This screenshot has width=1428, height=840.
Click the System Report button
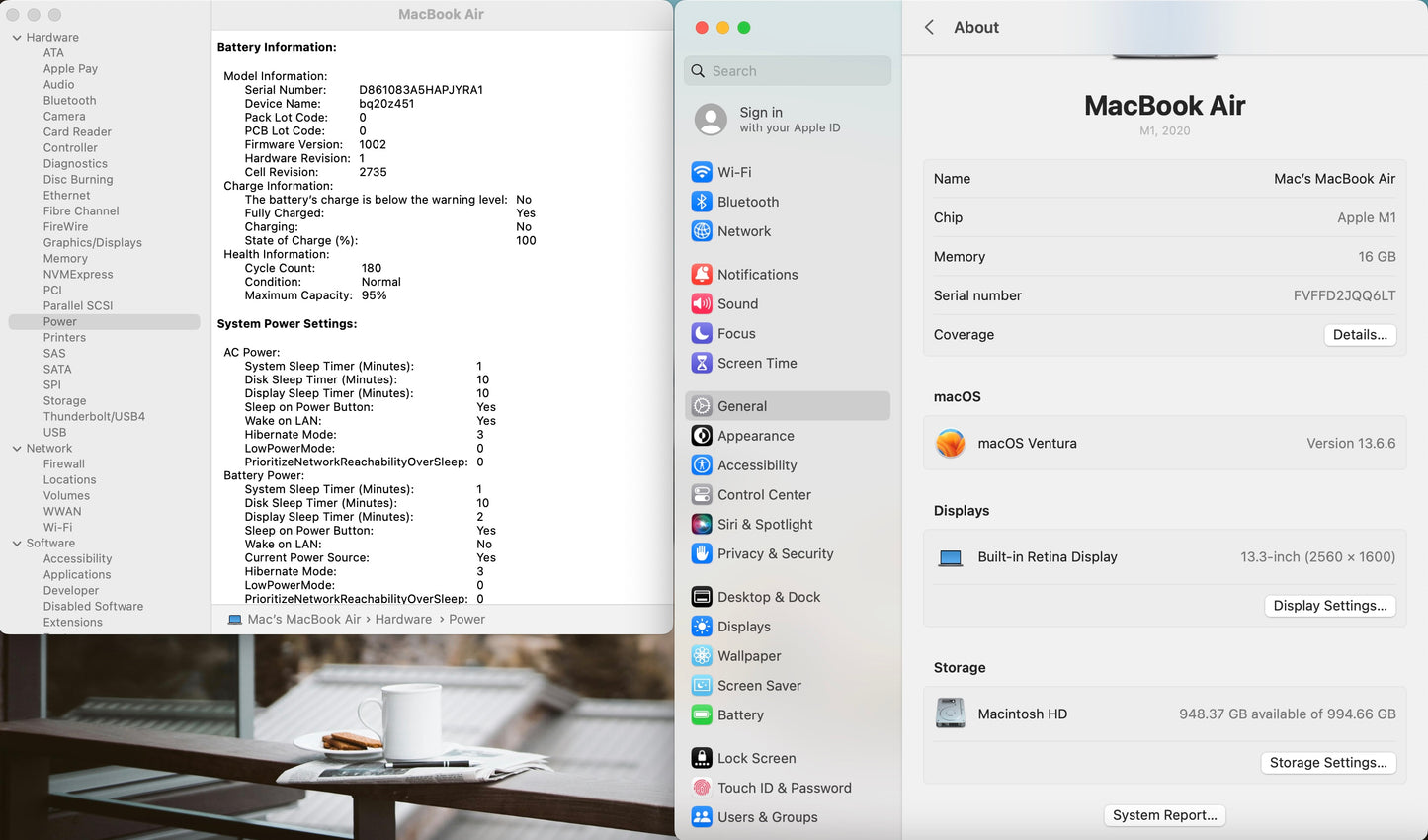coord(1164,815)
